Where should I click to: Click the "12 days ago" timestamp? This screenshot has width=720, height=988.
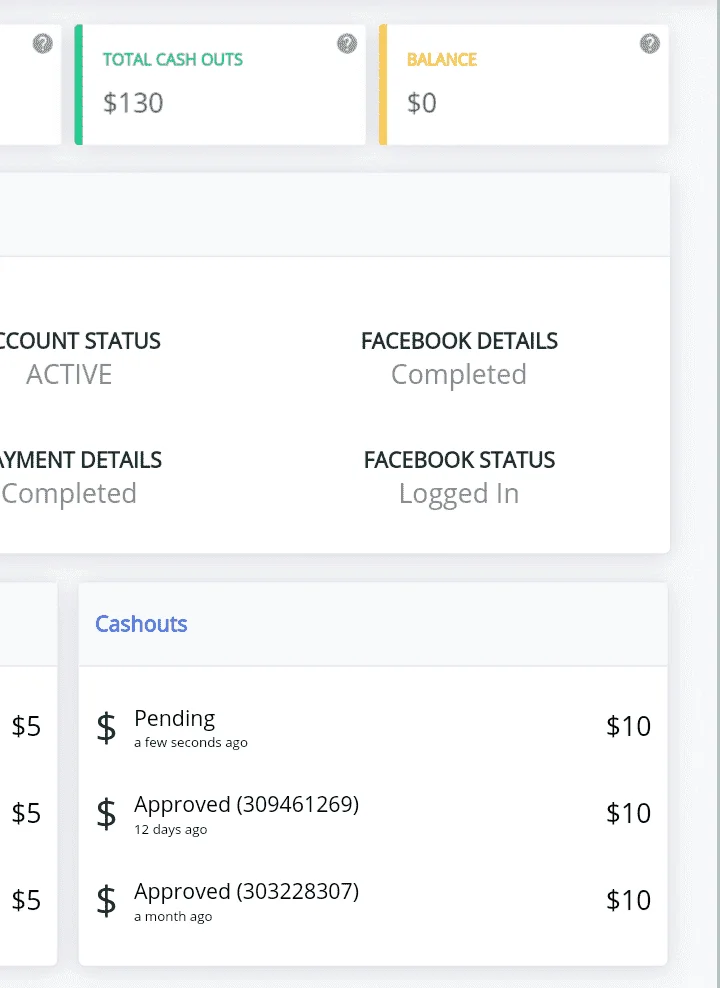pyautogui.click(x=171, y=829)
